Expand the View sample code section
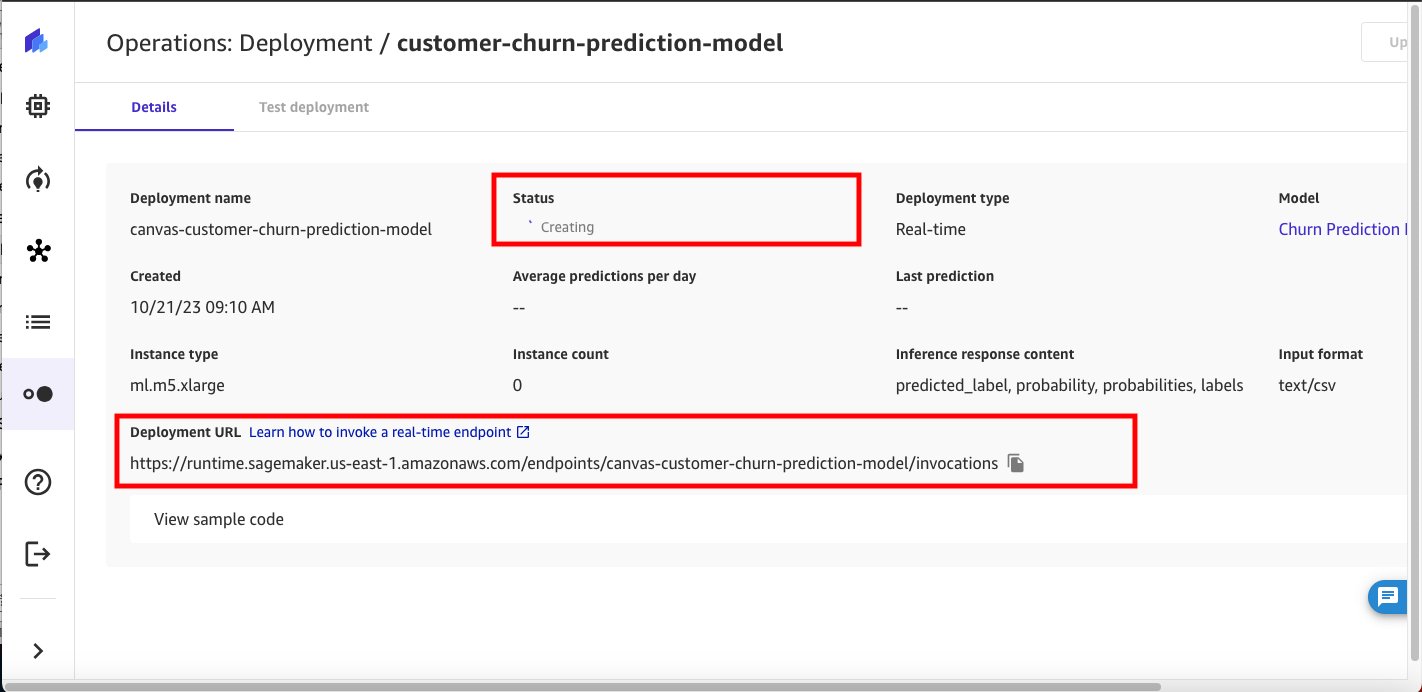 click(x=768, y=519)
